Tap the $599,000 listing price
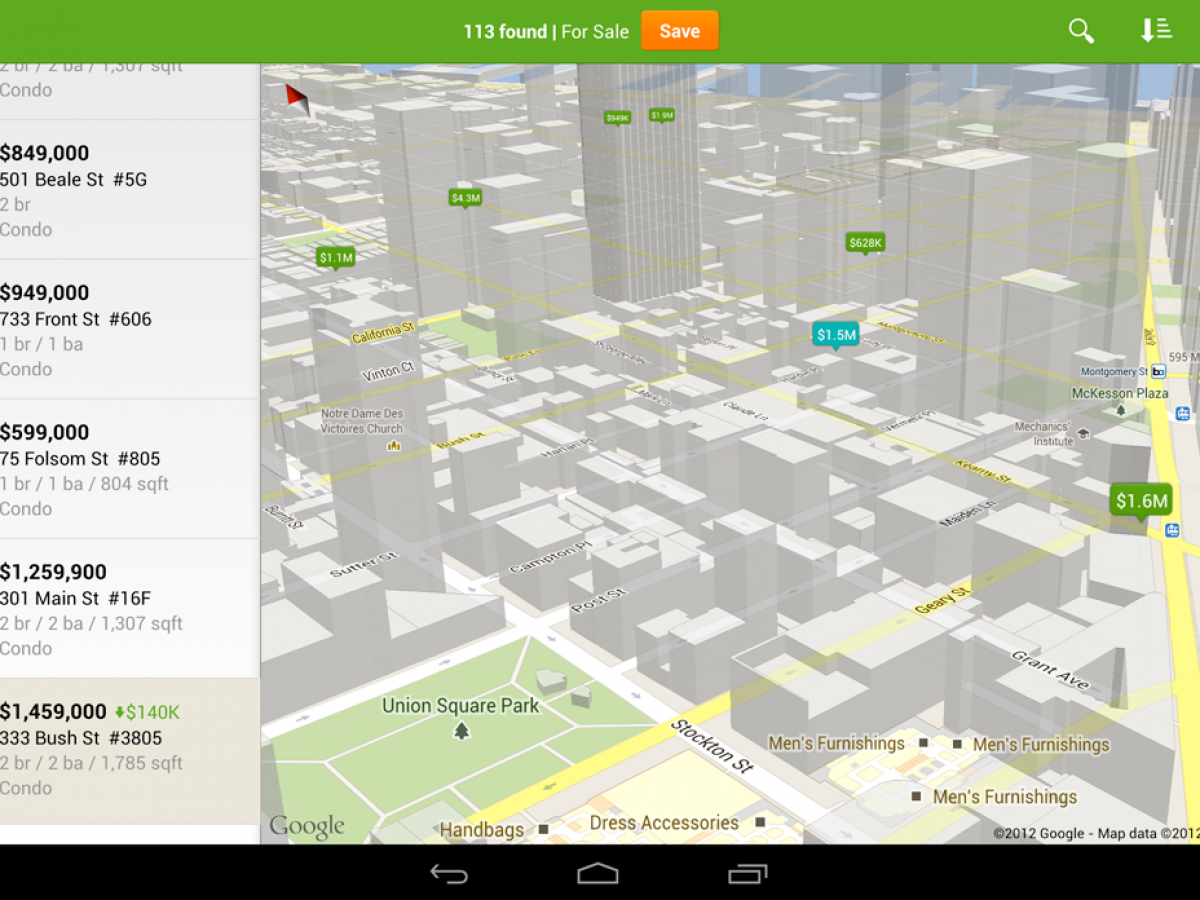Screen dimensions: 1200x900 45,432
